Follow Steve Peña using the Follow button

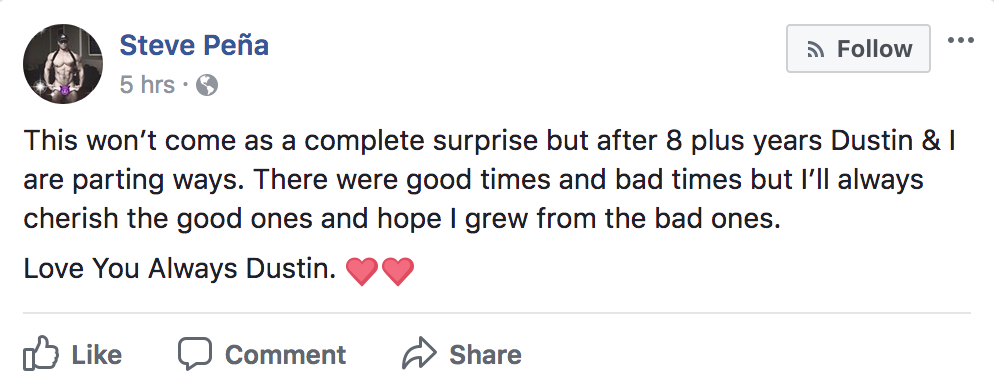coord(858,49)
